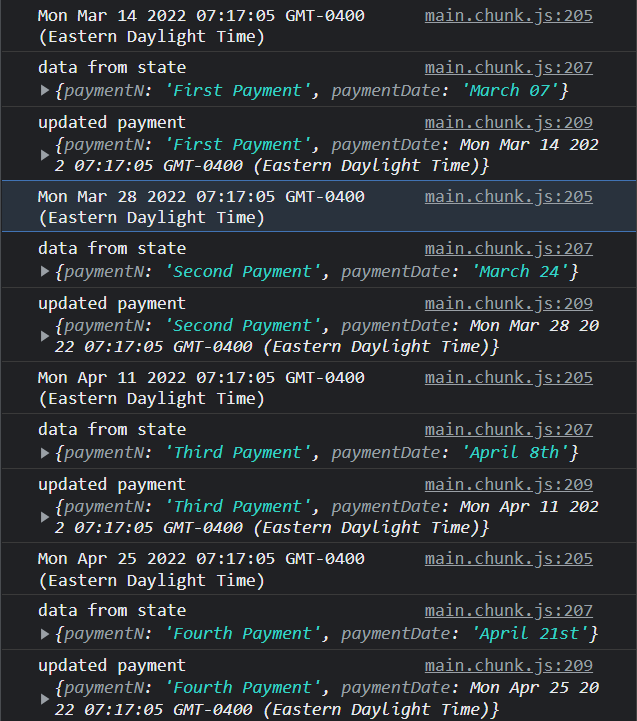Expand the First Payment 'March 07' object
The width and height of the screenshot is (637, 721).
45,91
